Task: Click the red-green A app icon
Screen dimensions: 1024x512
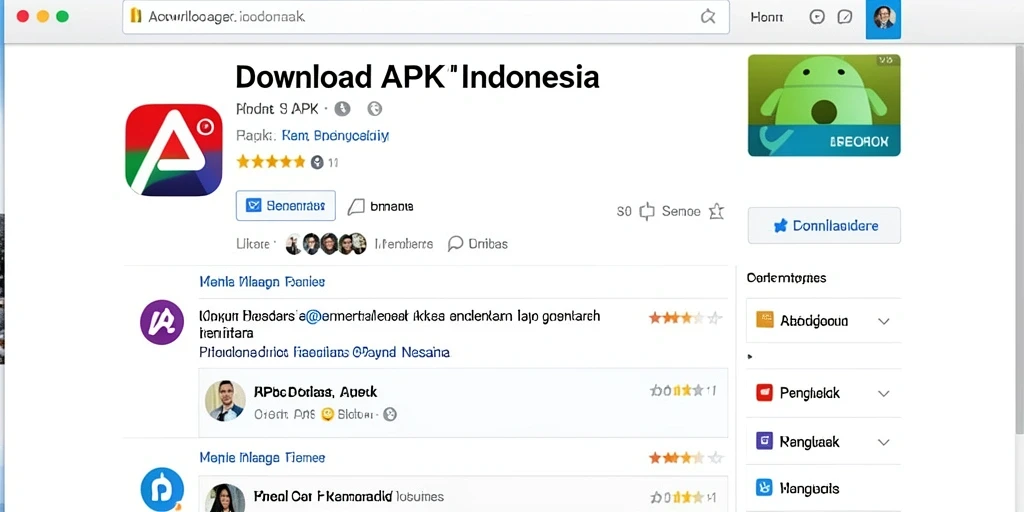Action: (x=174, y=150)
